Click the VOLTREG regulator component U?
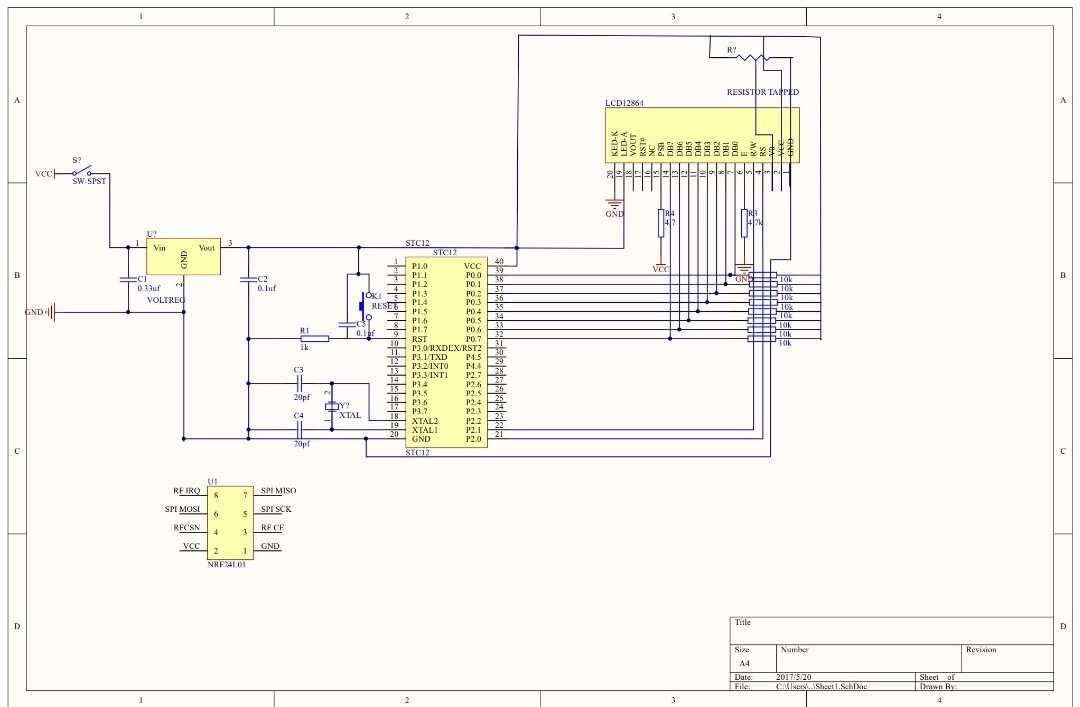Image resolution: width=1080 pixels, height=707 pixels. [x=183, y=257]
